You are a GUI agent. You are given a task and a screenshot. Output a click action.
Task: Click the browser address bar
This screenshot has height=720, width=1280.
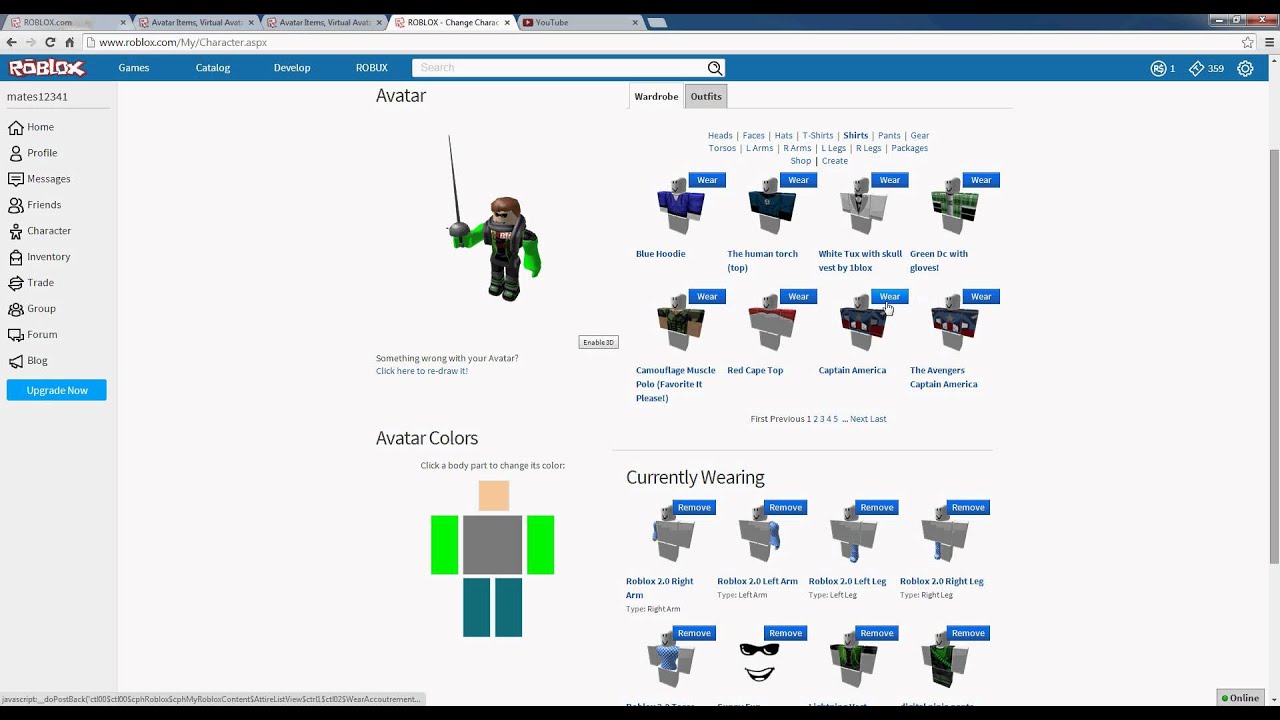click(x=660, y=42)
